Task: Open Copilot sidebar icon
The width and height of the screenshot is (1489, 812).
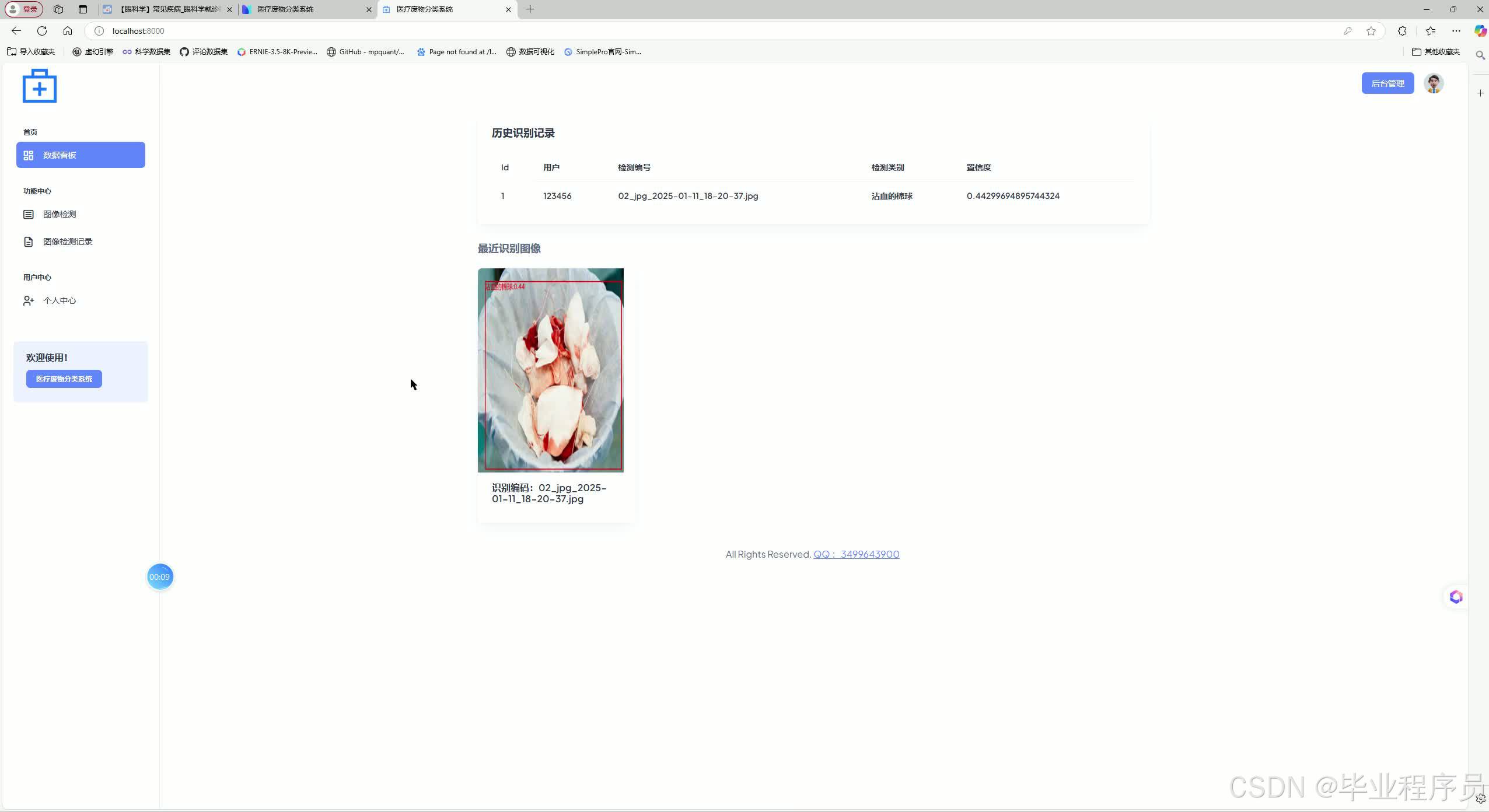Action: (1480, 31)
